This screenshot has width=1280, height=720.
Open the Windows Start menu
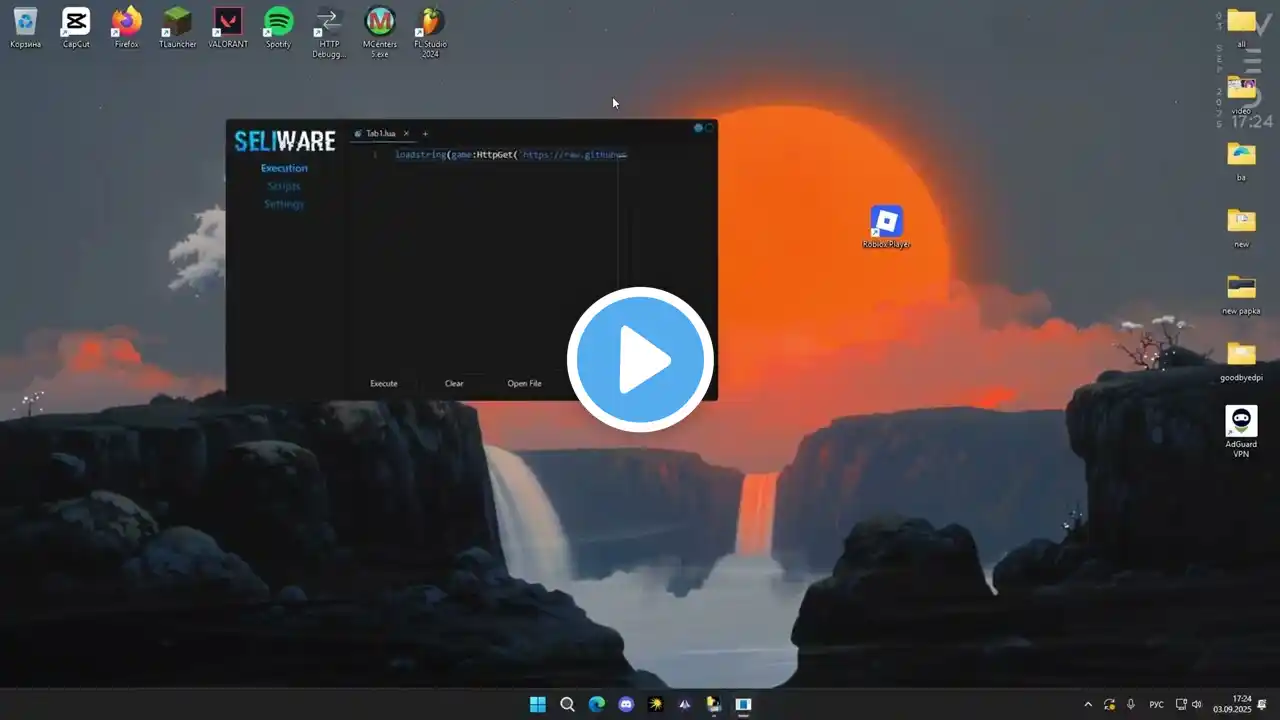coord(538,704)
